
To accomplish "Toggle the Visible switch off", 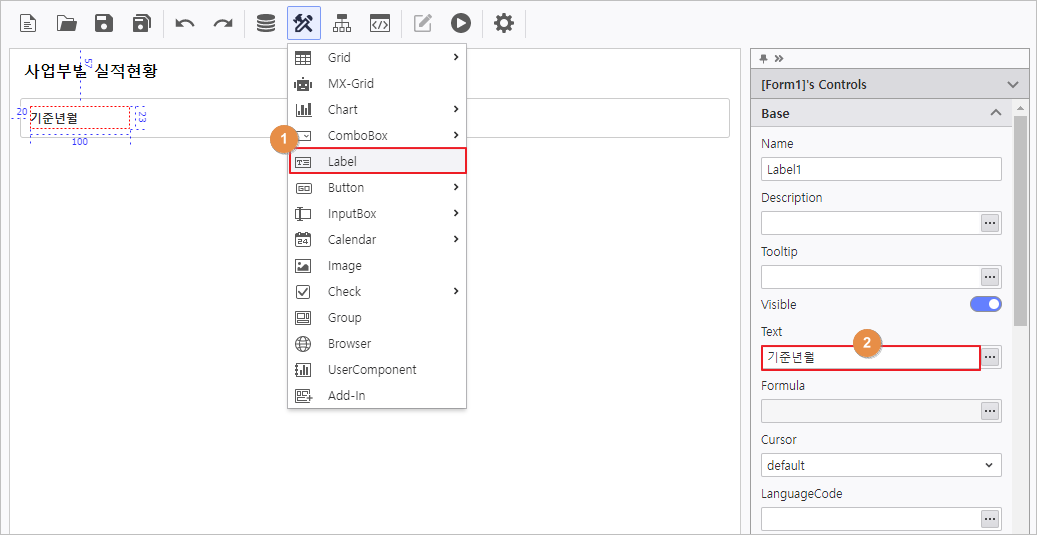I will click(x=985, y=304).
